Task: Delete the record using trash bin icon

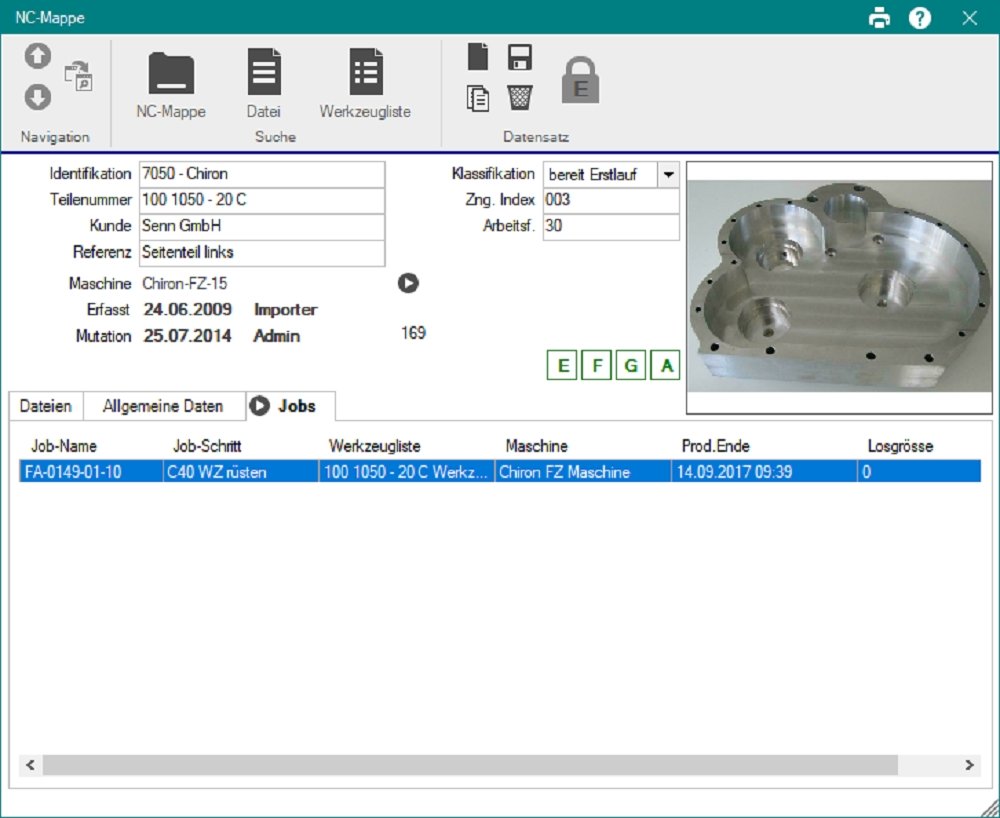Action: [519, 97]
